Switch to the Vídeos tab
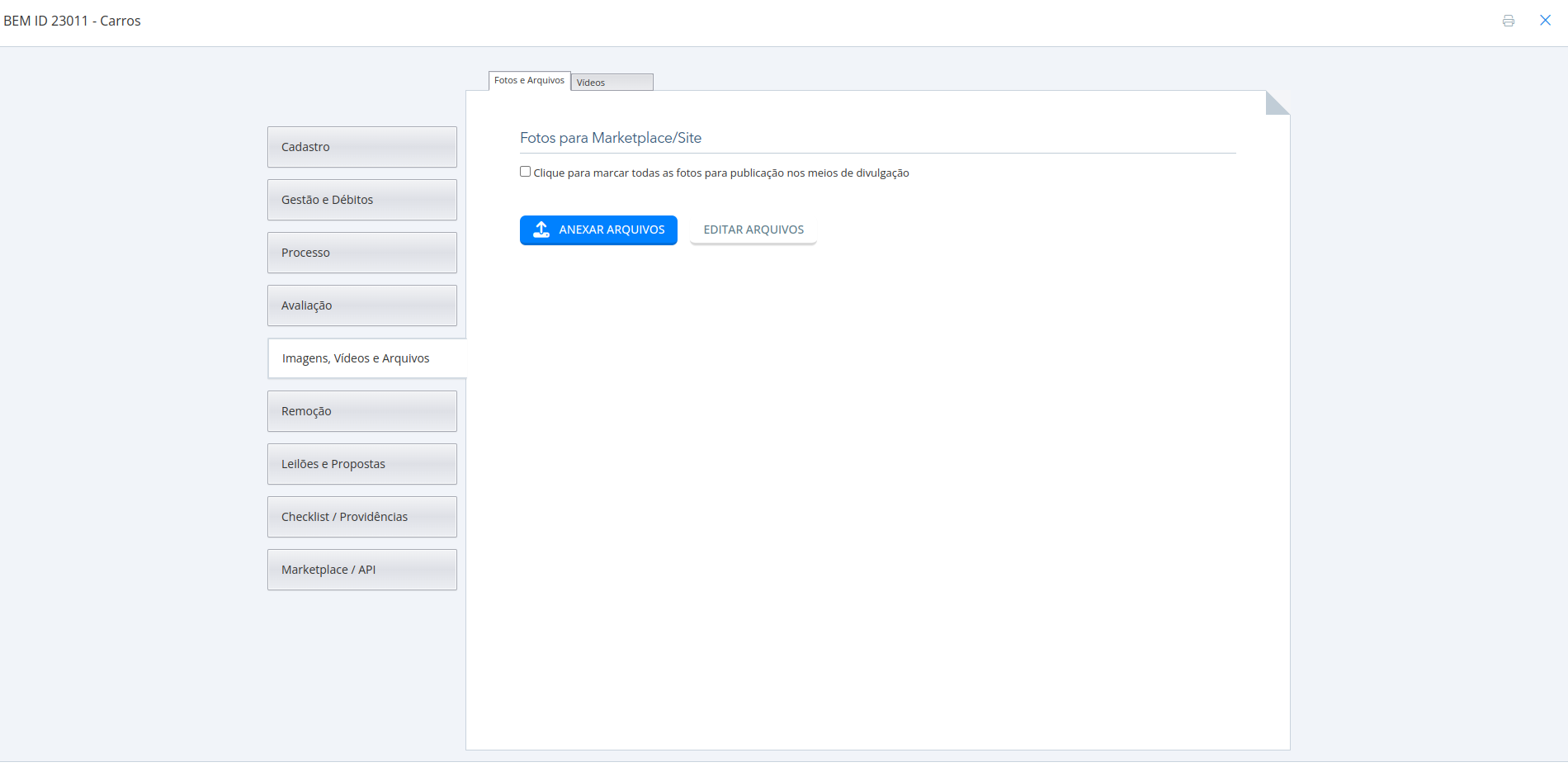Screen dimensions: 1568x767 click(611, 82)
